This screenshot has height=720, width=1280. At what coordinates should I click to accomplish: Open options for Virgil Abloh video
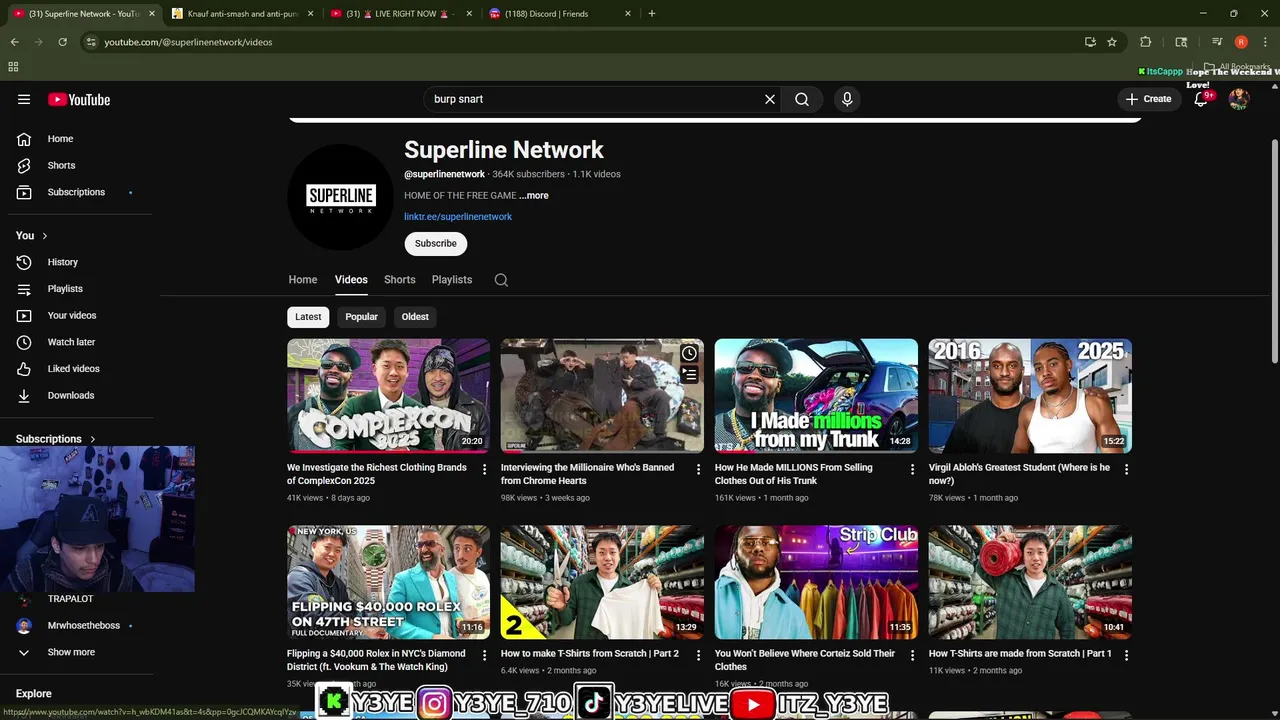[x=1126, y=469]
